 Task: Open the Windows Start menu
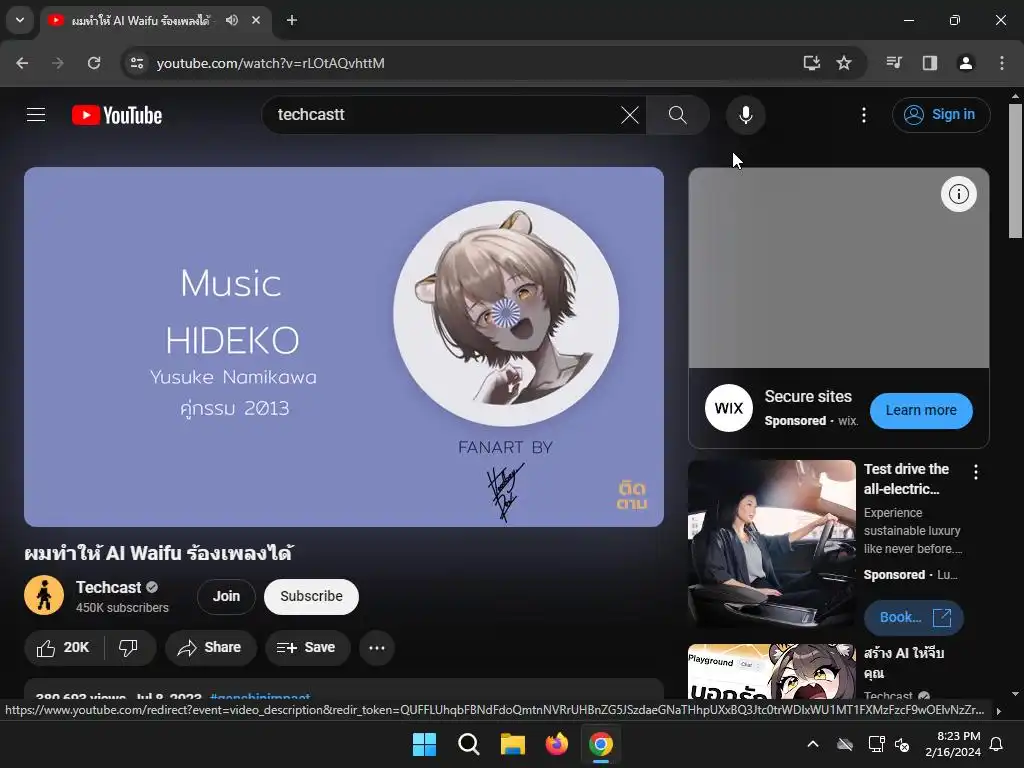click(x=424, y=744)
